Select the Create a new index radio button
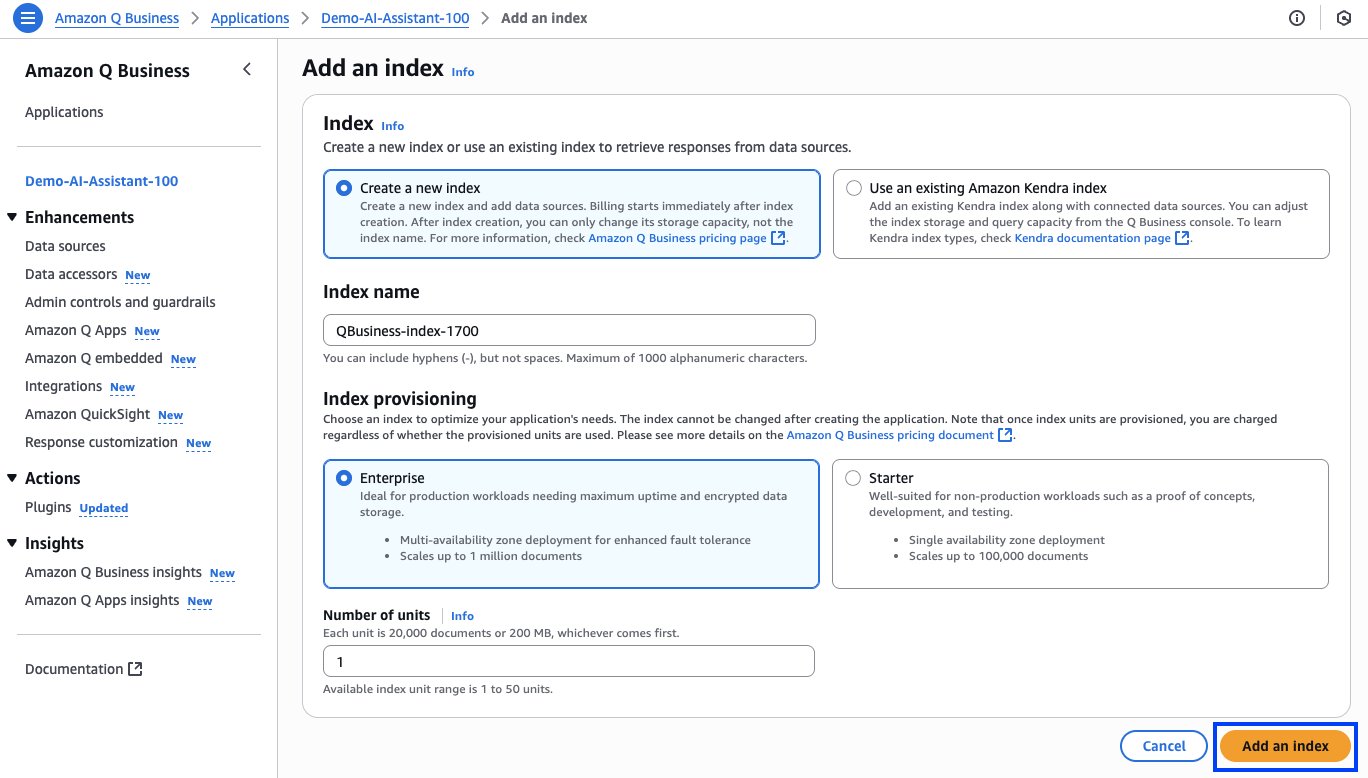Image resolution: width=1368 pixels, height=778 pixels. tap(344, 188)
